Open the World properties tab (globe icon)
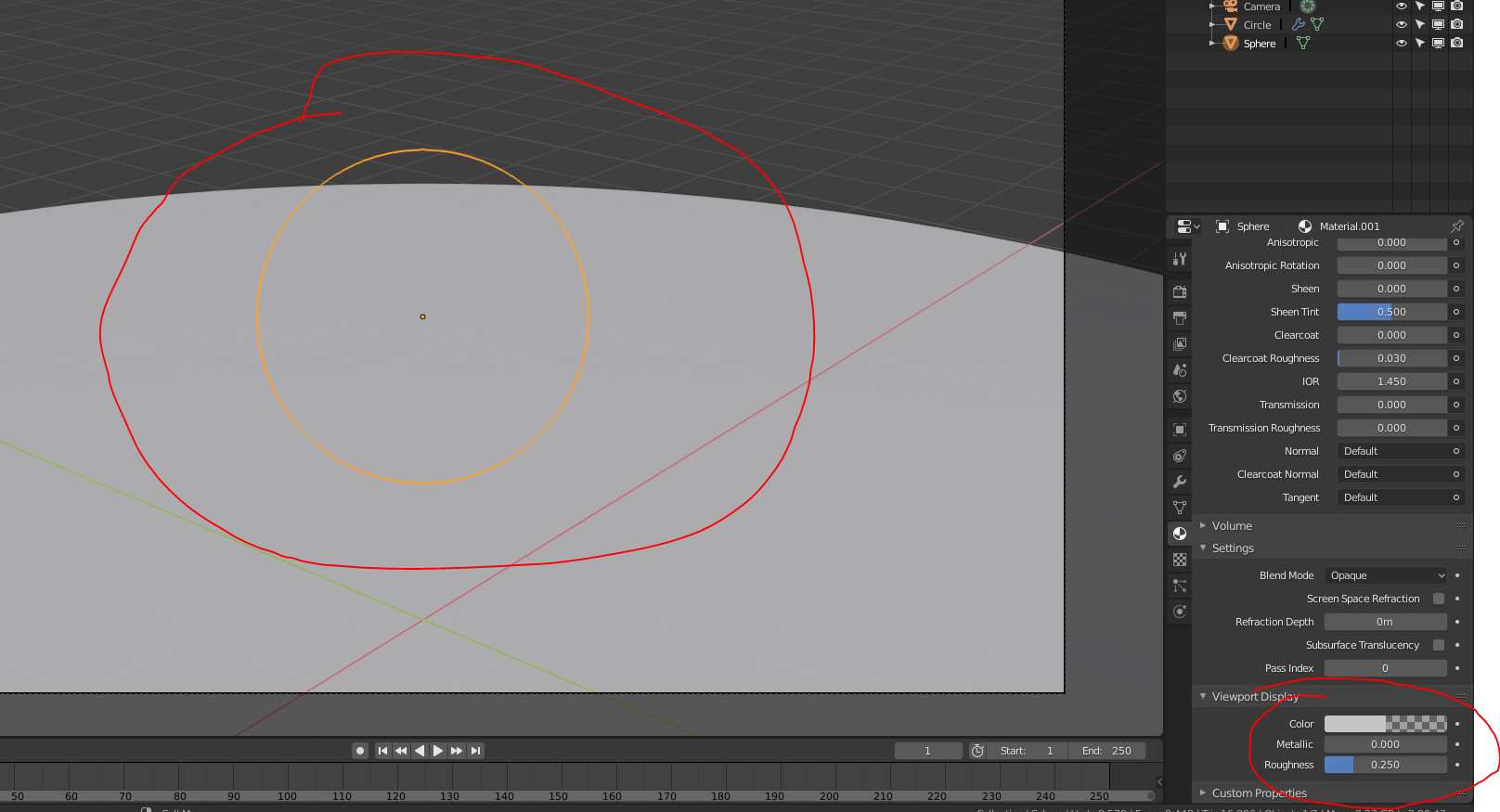 1180,396
